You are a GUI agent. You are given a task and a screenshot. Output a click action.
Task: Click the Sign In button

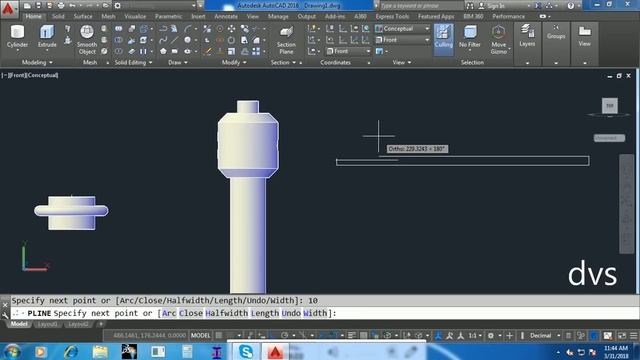coord(492,6)
